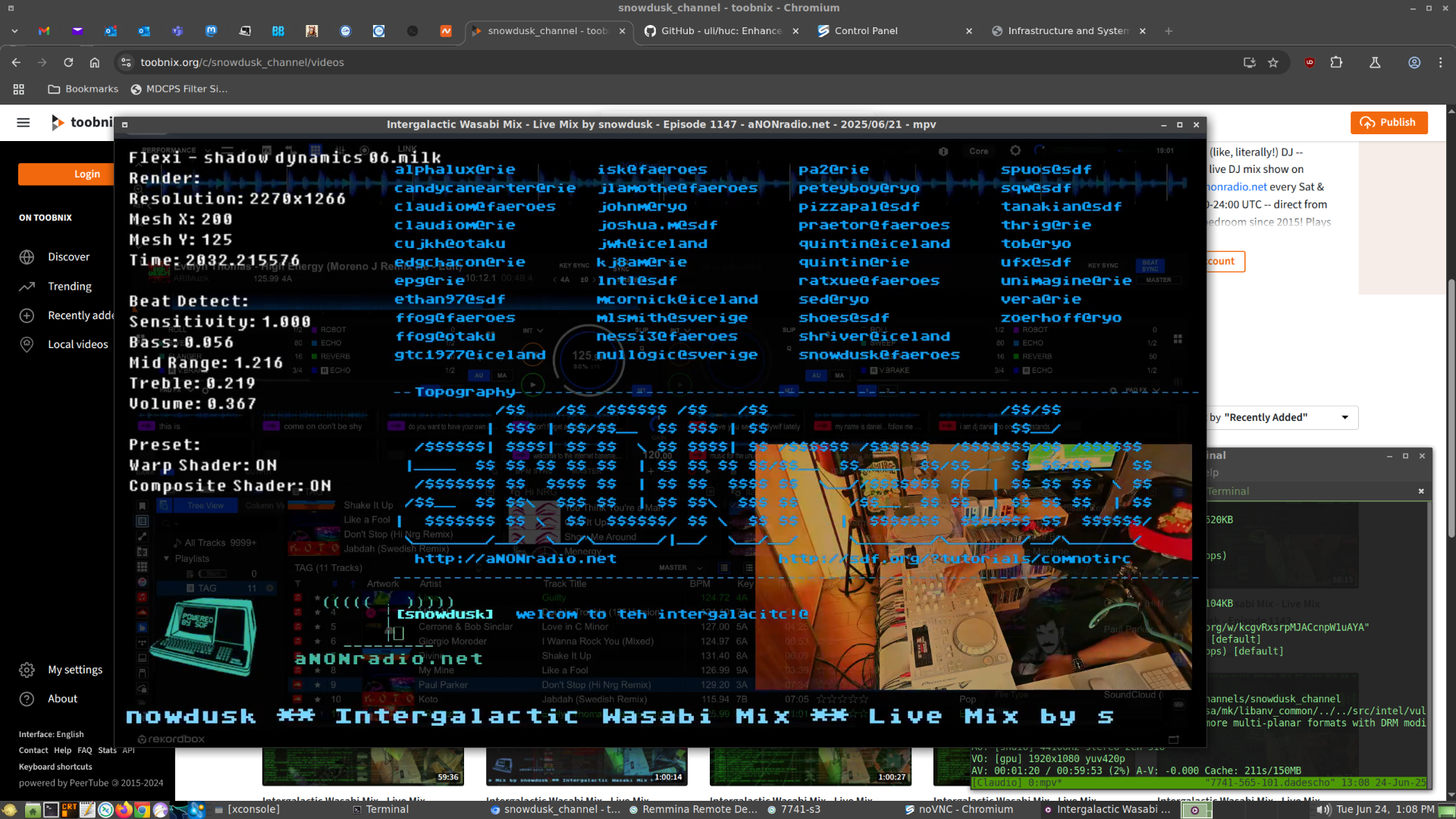
Task: Open the Microsoft Teams pinned tab
Action: pyautogui.click(x=177, y=31)
